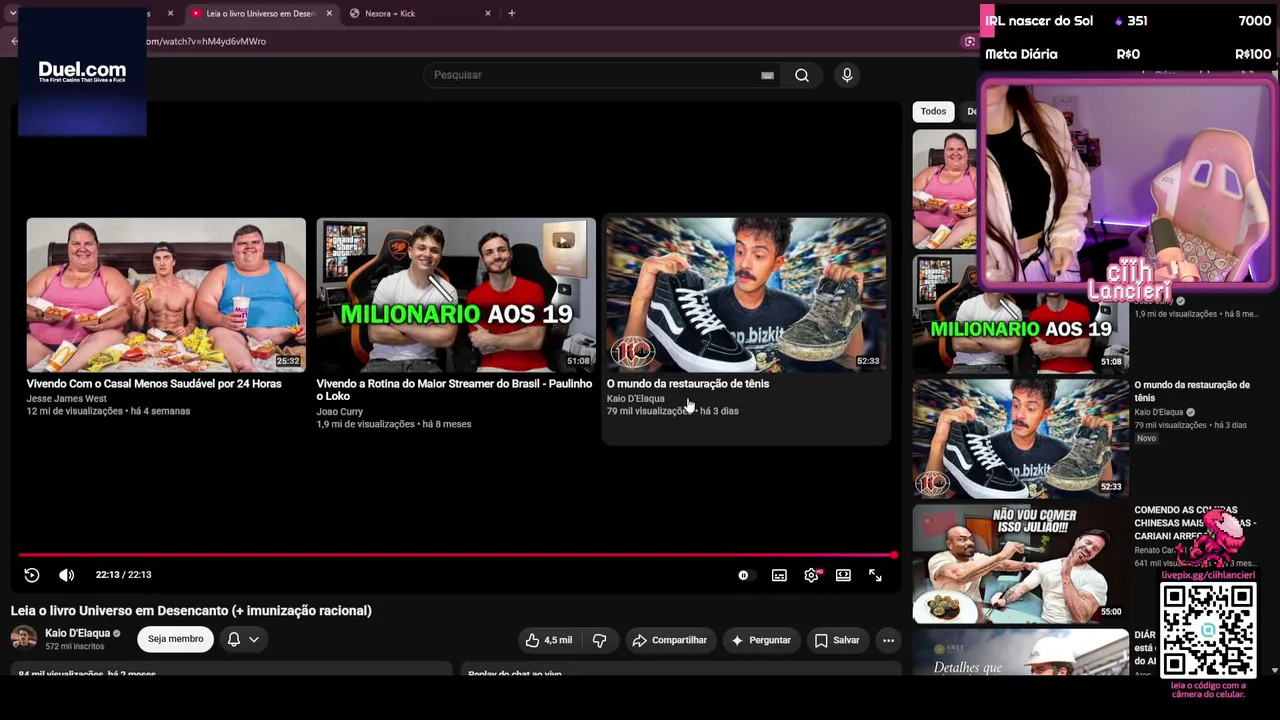Open the Kaio D'Elaqua channel name link below player

point(78,633)
